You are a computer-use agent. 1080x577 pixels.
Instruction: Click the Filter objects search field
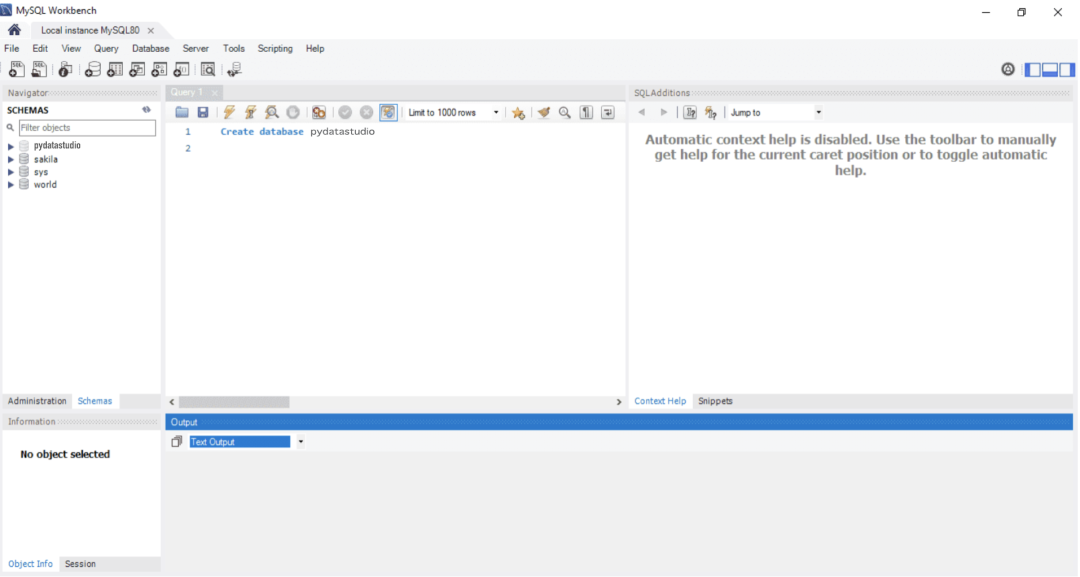pyautogui.click(x=87, y=128)
